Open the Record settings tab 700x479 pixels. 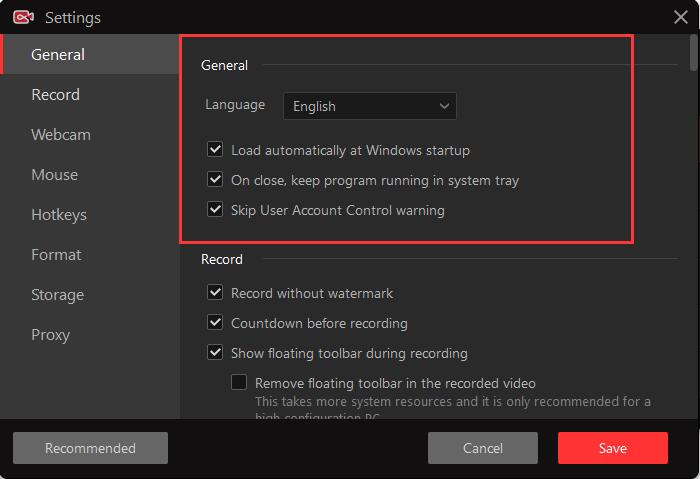point(89,95)
